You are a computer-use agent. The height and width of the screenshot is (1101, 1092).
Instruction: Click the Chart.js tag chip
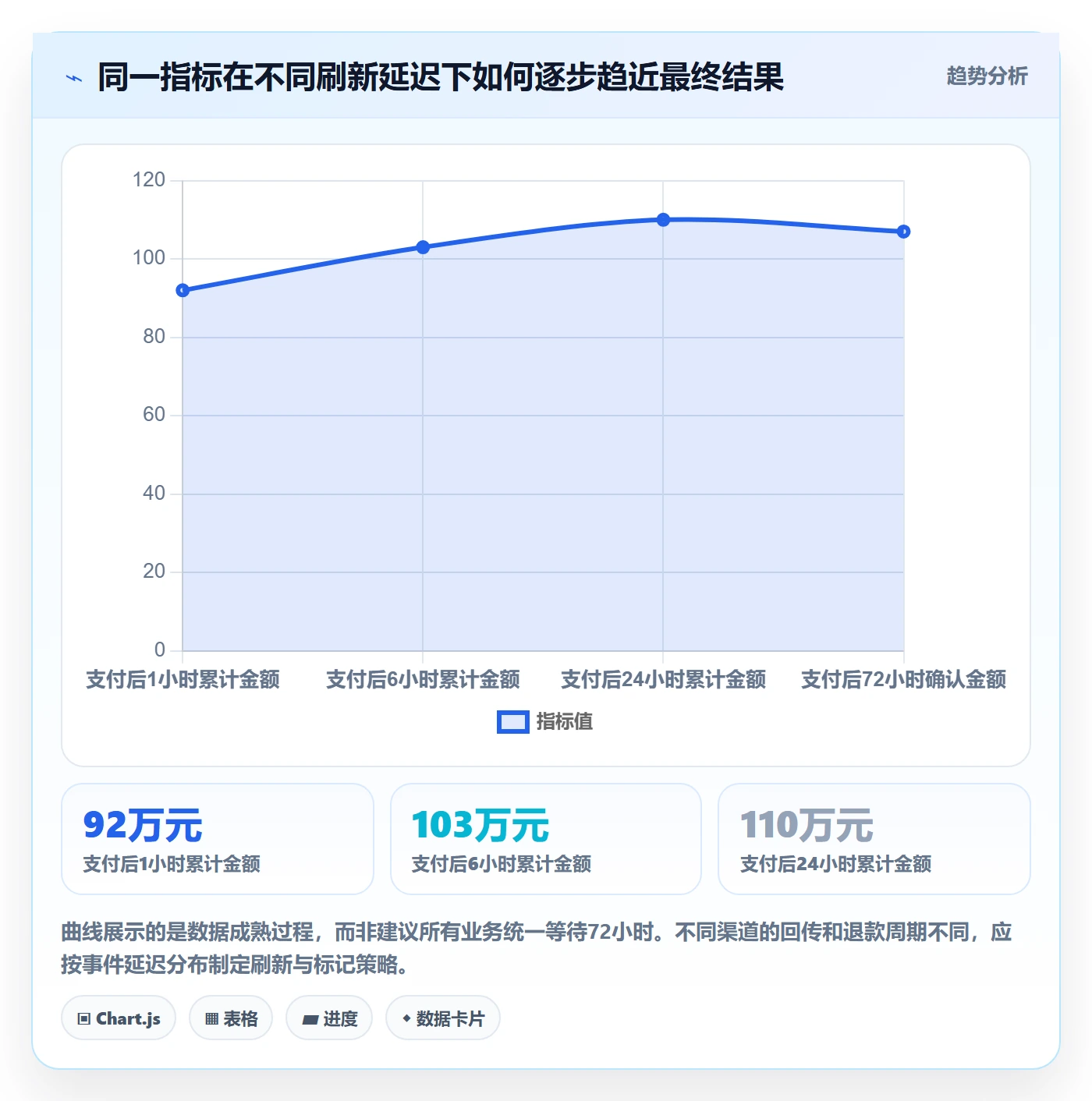[x=119, y=1018]
